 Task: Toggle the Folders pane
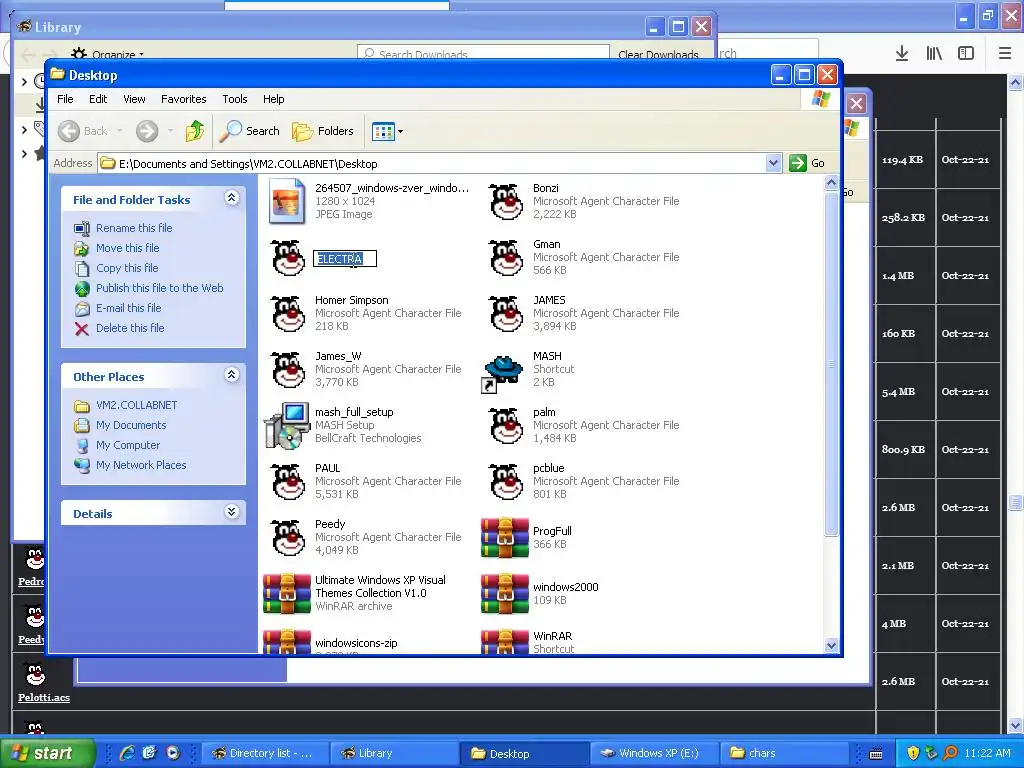(323, 131)
